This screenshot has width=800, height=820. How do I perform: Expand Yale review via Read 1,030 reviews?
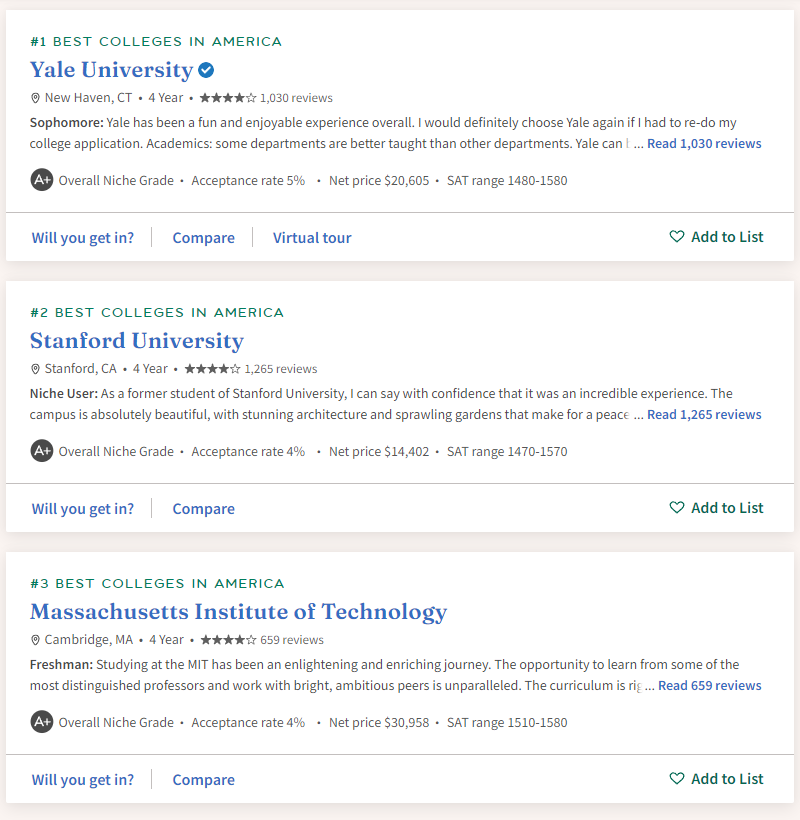tap(704, 144)
